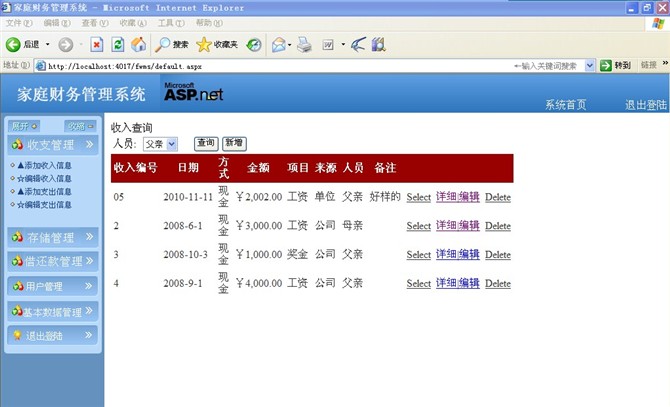Click 退出登陆 link in header
This screenshot has width=670, height=407.
[646, 105]
